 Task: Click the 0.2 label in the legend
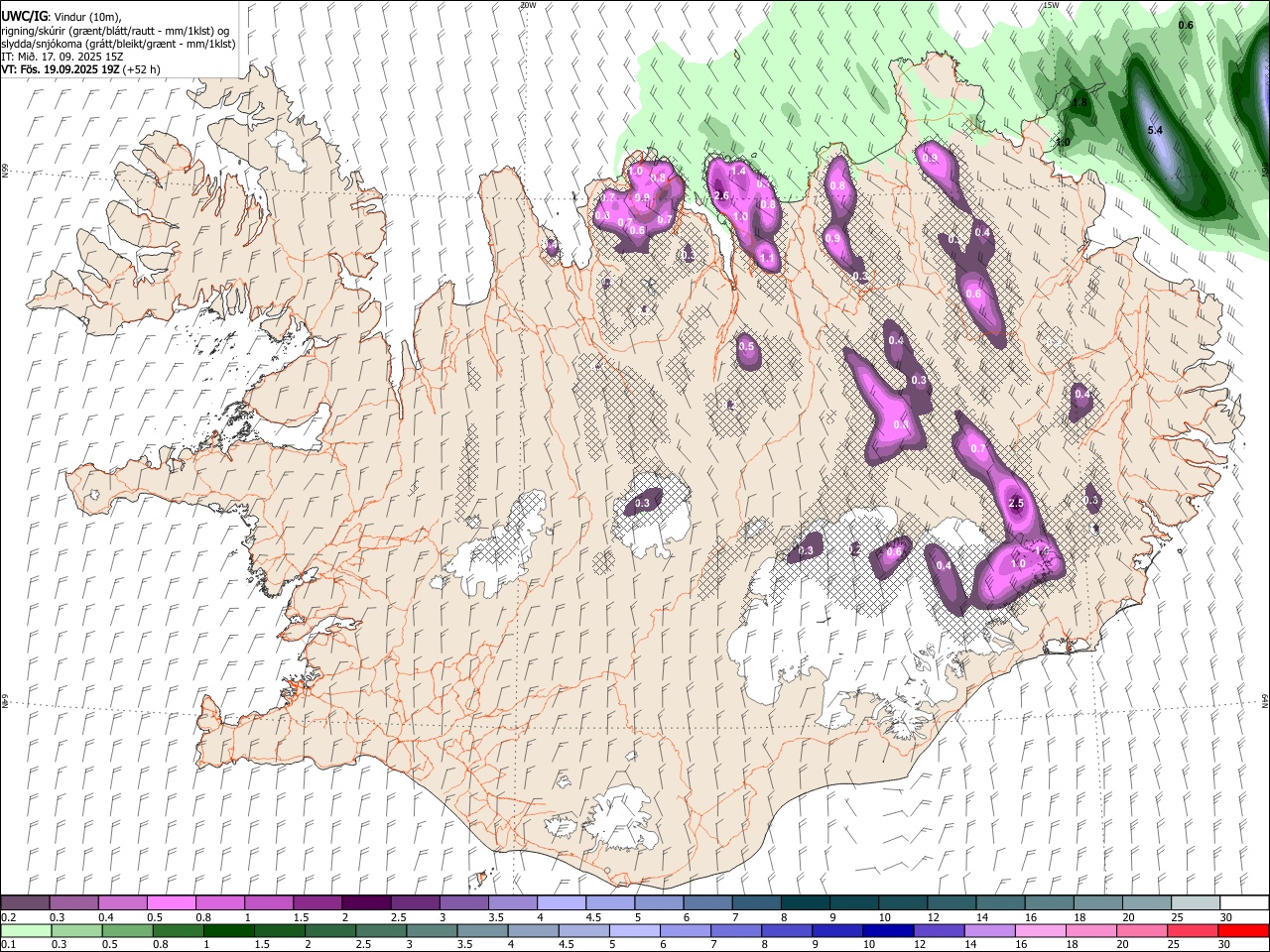click(x=9, y=917)
